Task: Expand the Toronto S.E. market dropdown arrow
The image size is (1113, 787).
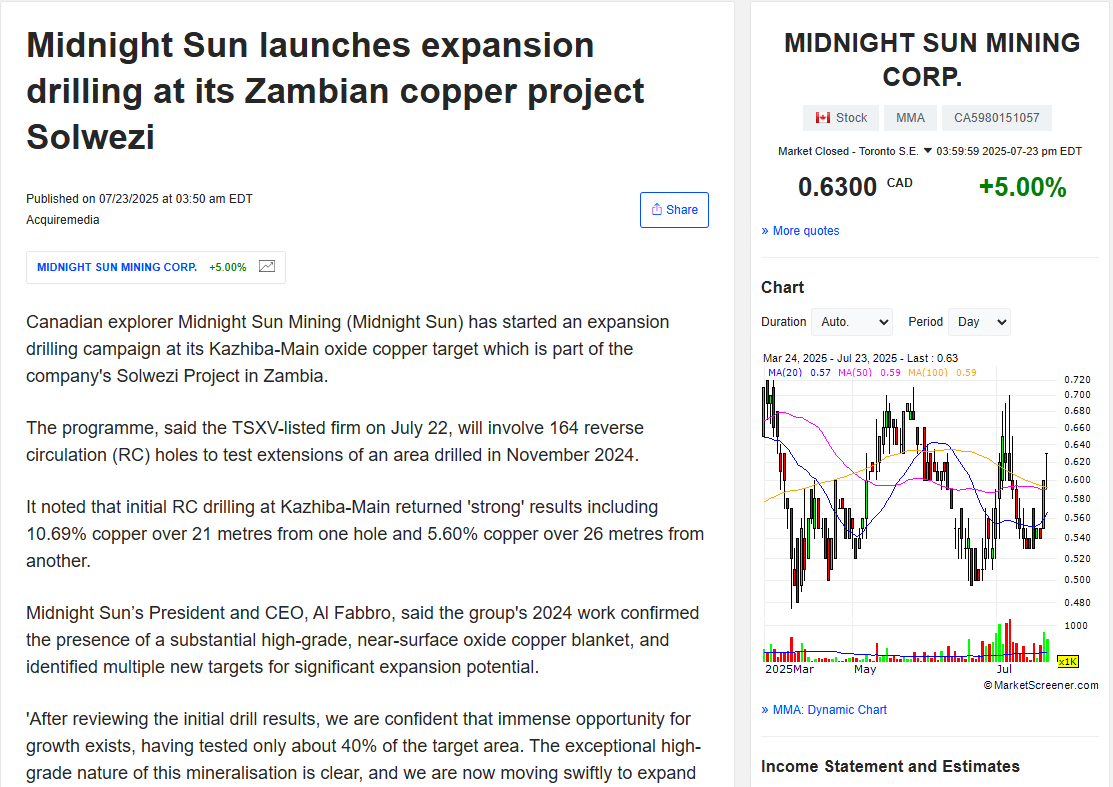Action: 927,150
